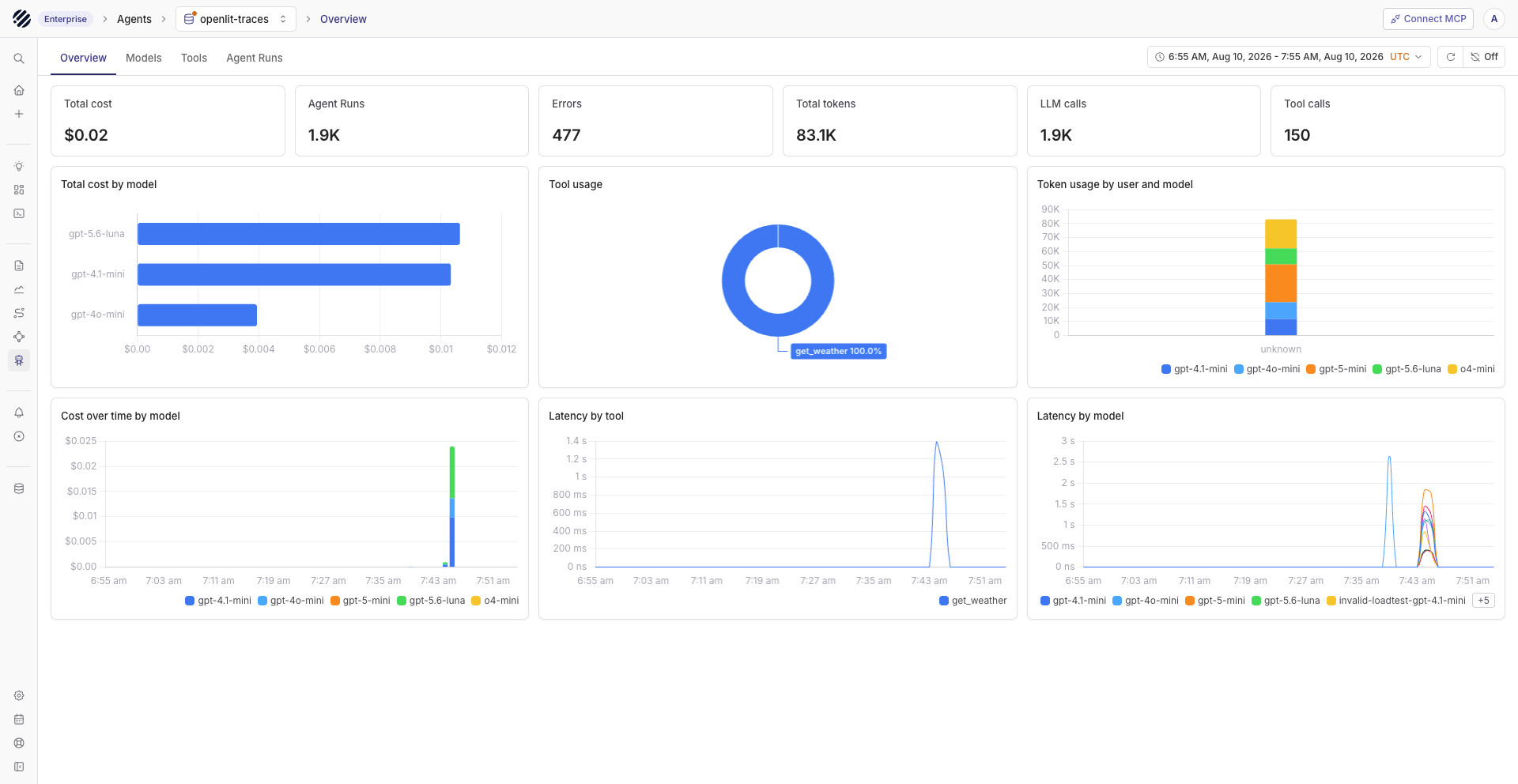The height and width of the screenshot is (784, 1518).
Task: Open the calendar icon in the sidebar
Action: [19, 719]
